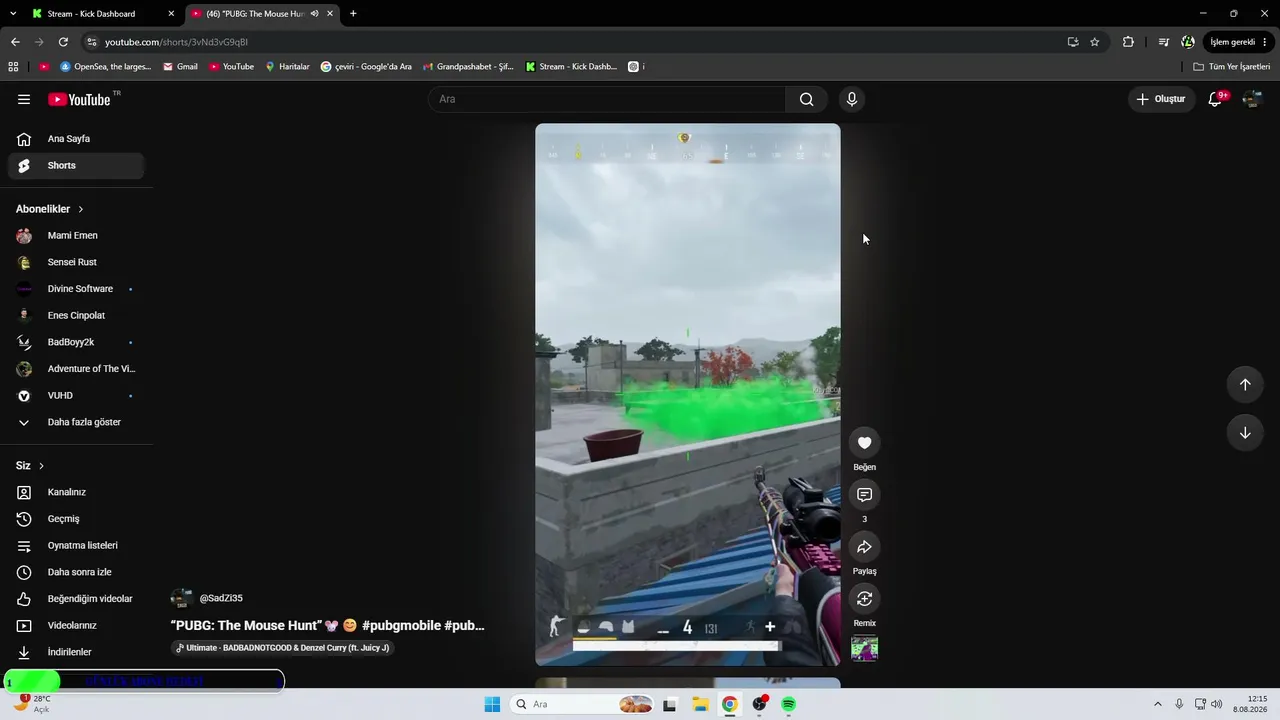Open the OpenSea bookmark
The height and width of the screenshot is (720, 1280).
click(x=106, y=67)
